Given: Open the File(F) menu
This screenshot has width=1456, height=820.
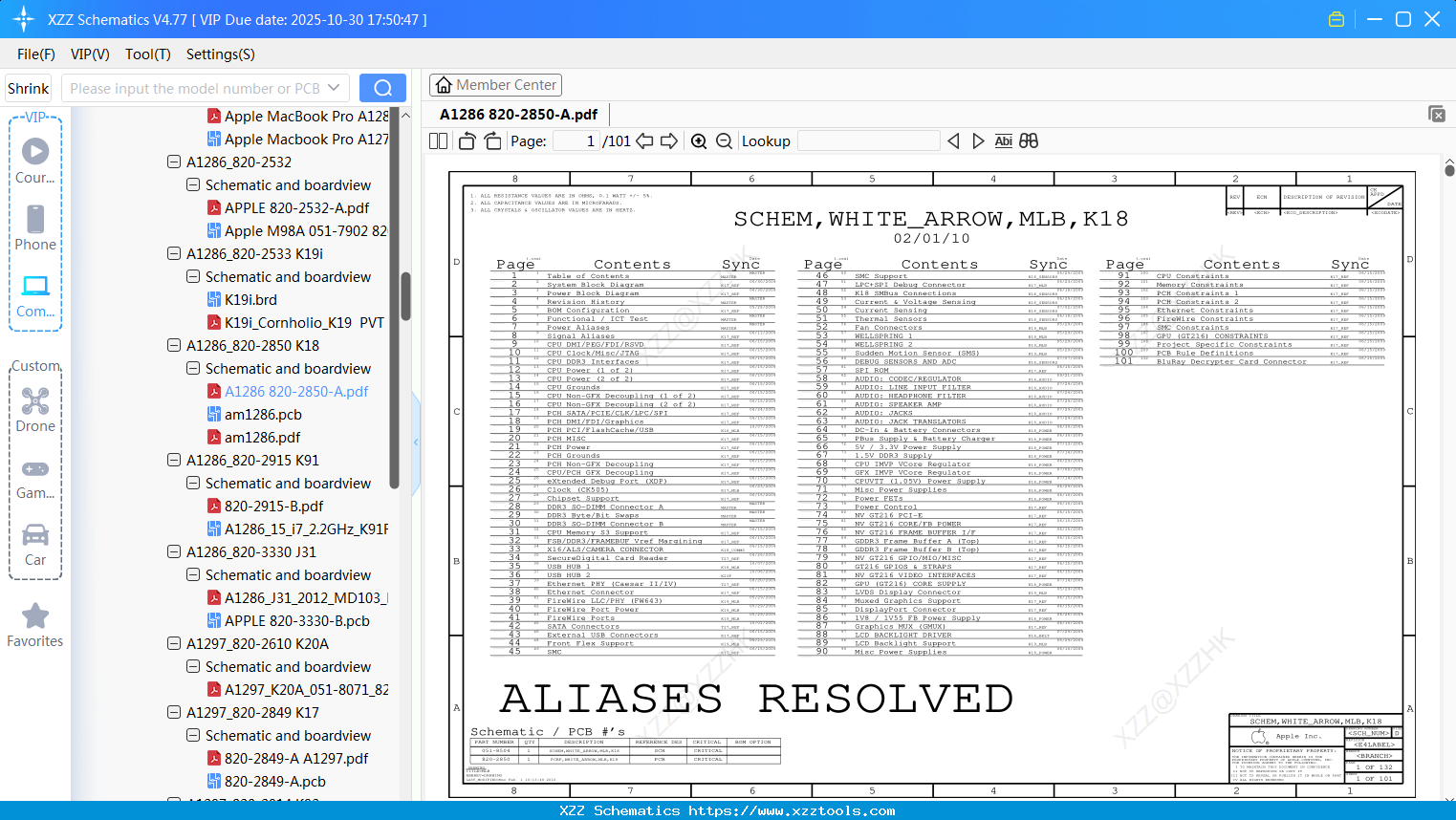Looking at the screenshot, I should point(36,54).
